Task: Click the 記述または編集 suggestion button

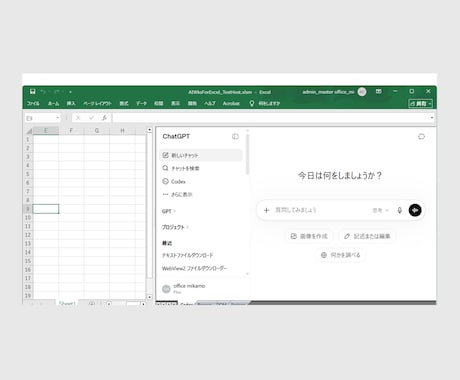Action: (367, 236)
